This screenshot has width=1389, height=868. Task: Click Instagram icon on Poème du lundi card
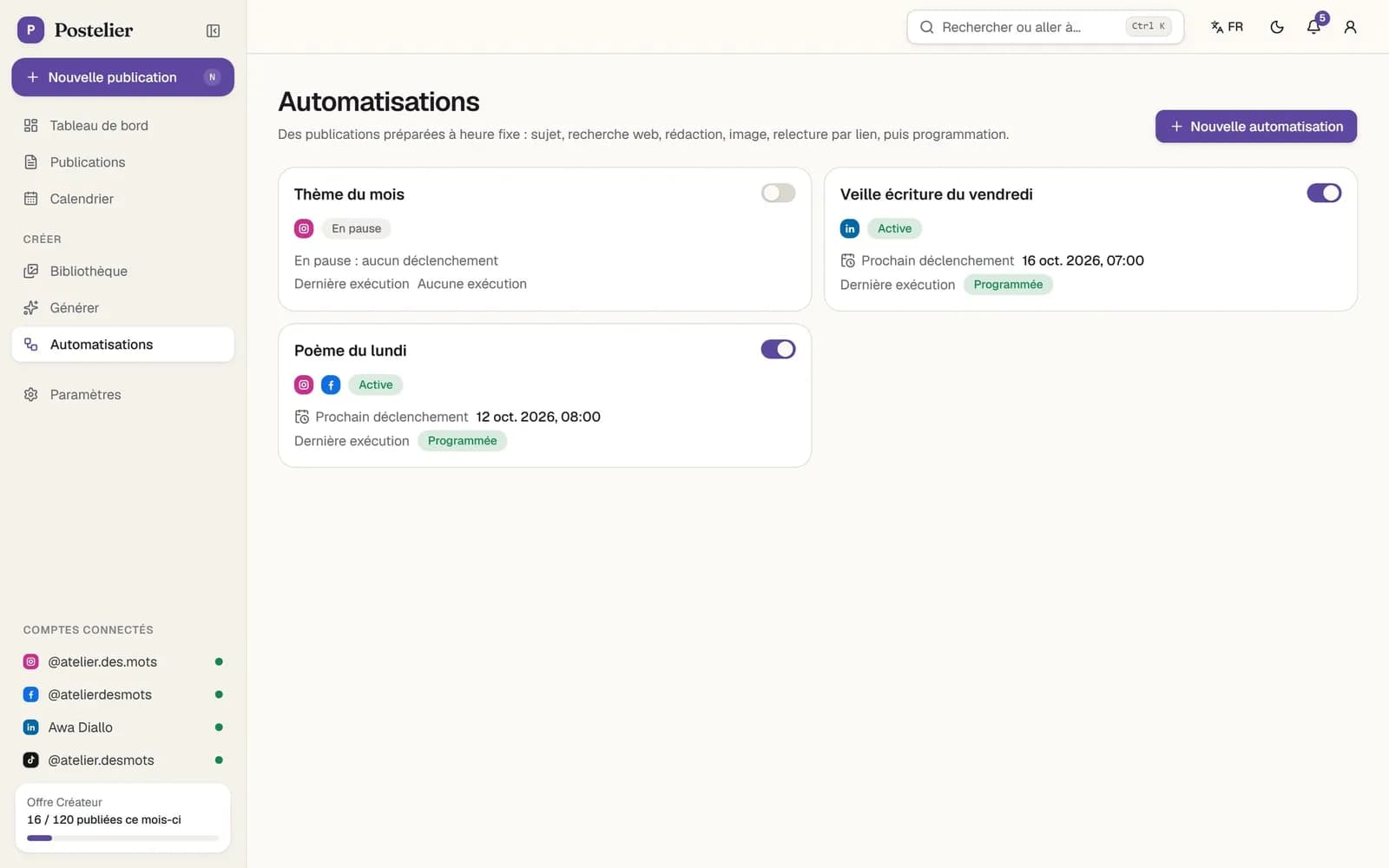pos(304,385)
